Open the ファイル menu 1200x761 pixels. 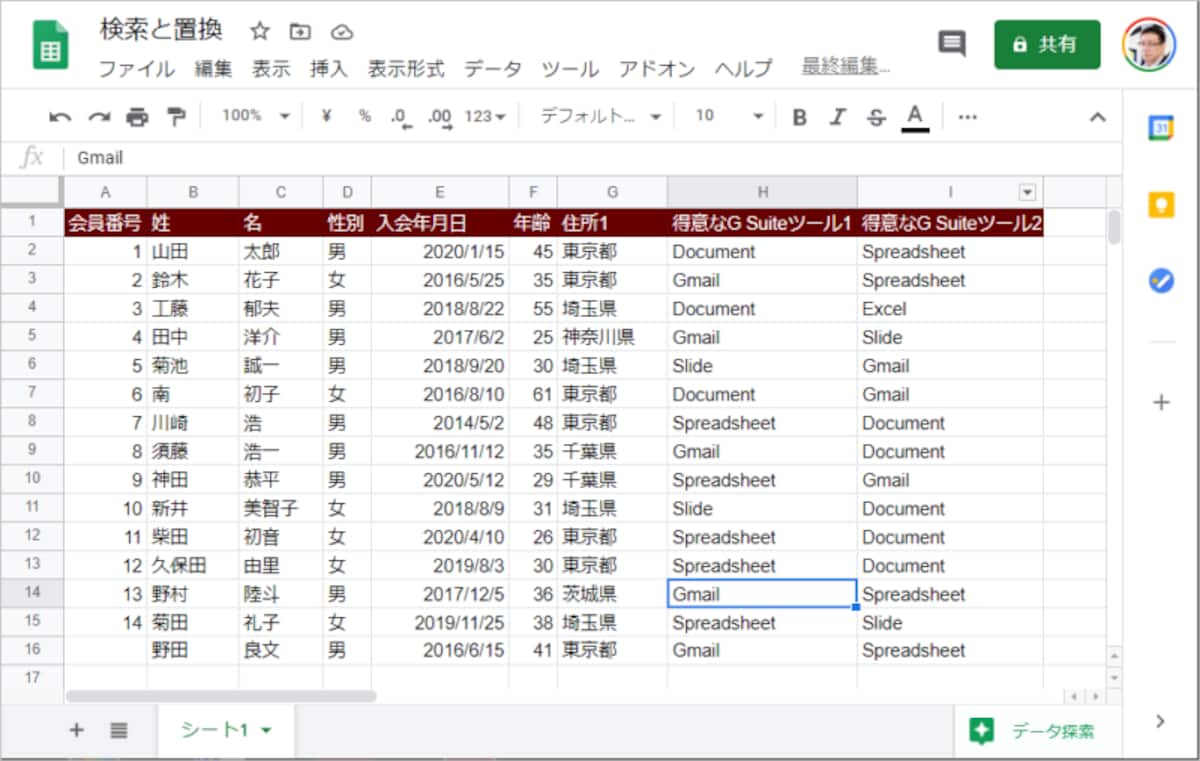tap(136, 69)
